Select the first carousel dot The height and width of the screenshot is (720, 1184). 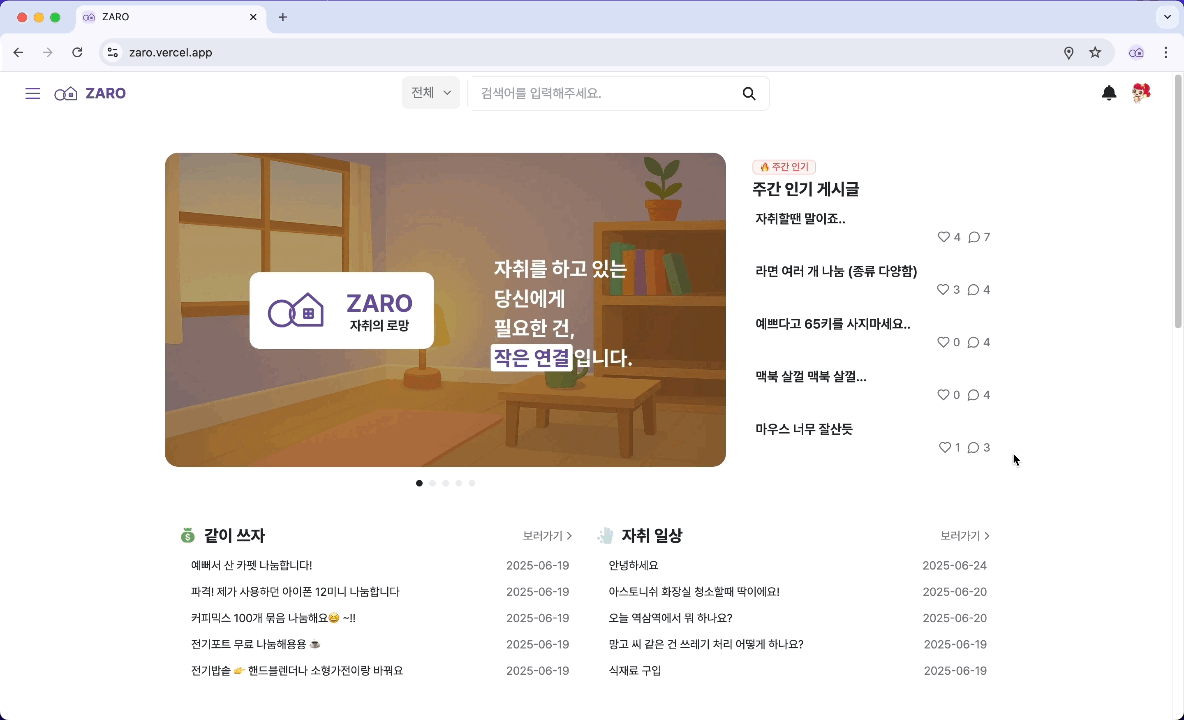click(419, 483)
